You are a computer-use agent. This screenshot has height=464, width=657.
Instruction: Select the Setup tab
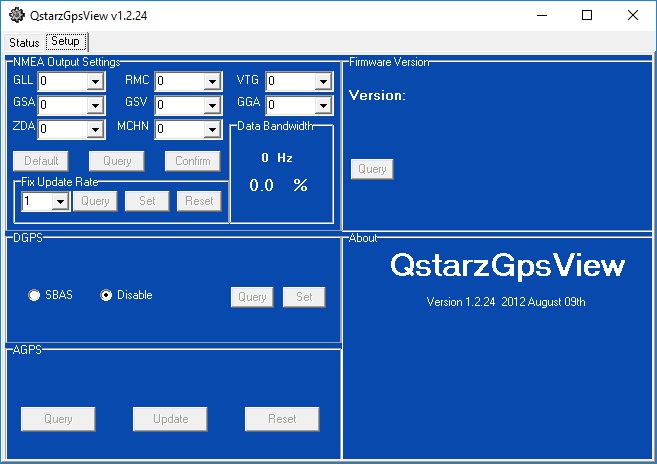pyautogui.click(x=66, y=41)
